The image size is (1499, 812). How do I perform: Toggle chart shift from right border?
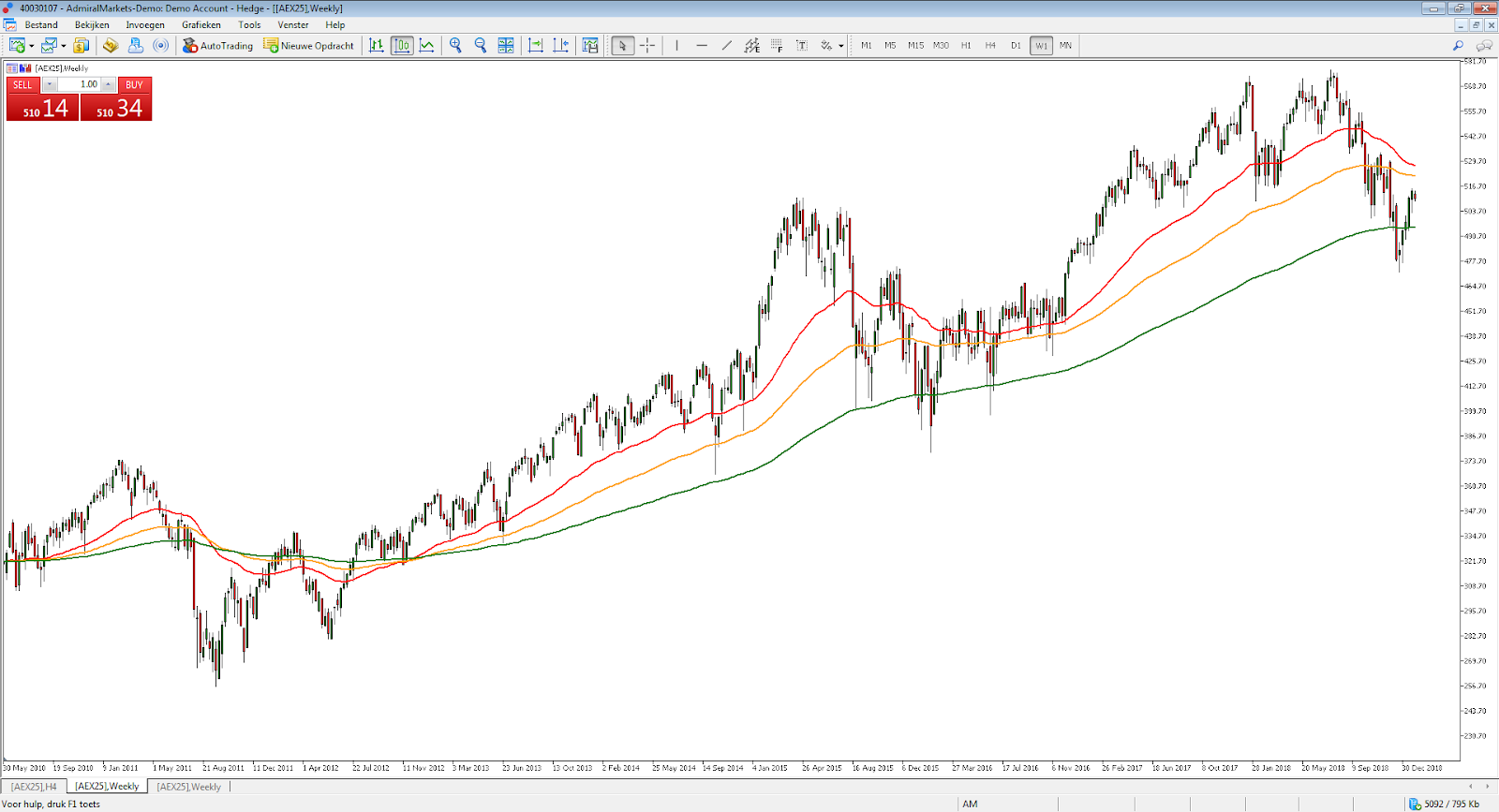(x=560, y=45)
